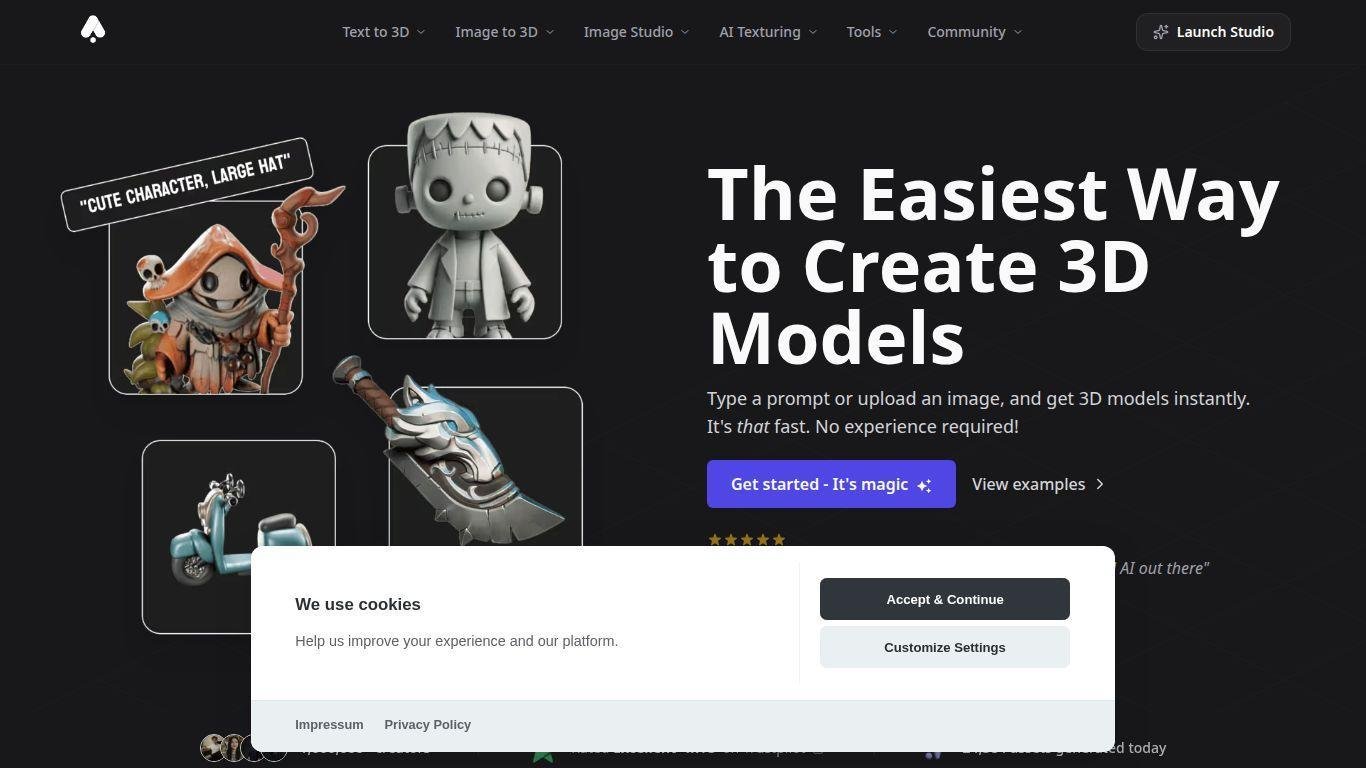Image resolution: width=1366 pixels, height=768 pixels.
Task: Click the sparkle icon in Launch Studio
Action: [x=1160, y=32]
